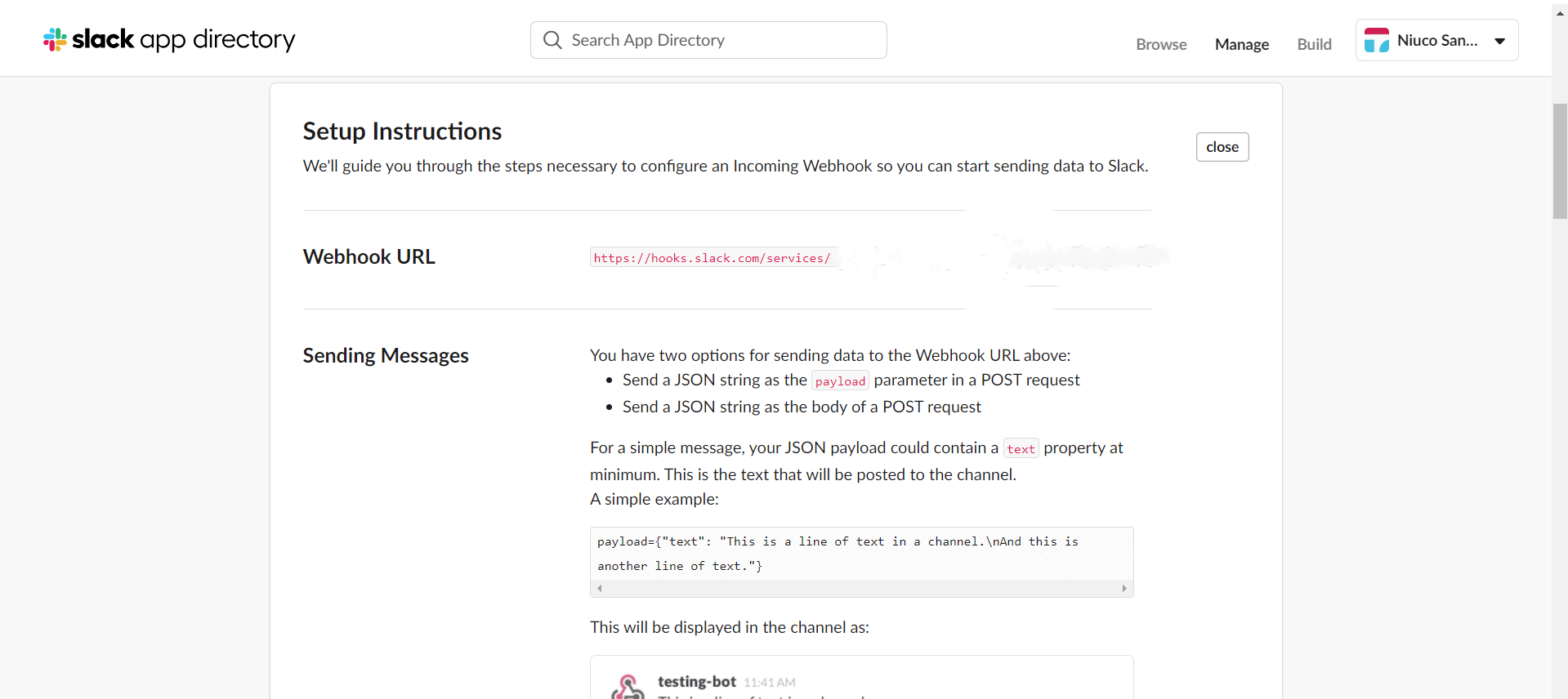1568x699 pixels.
Task: Click the code block right scroll arrow
Action: coord(1124,588)
